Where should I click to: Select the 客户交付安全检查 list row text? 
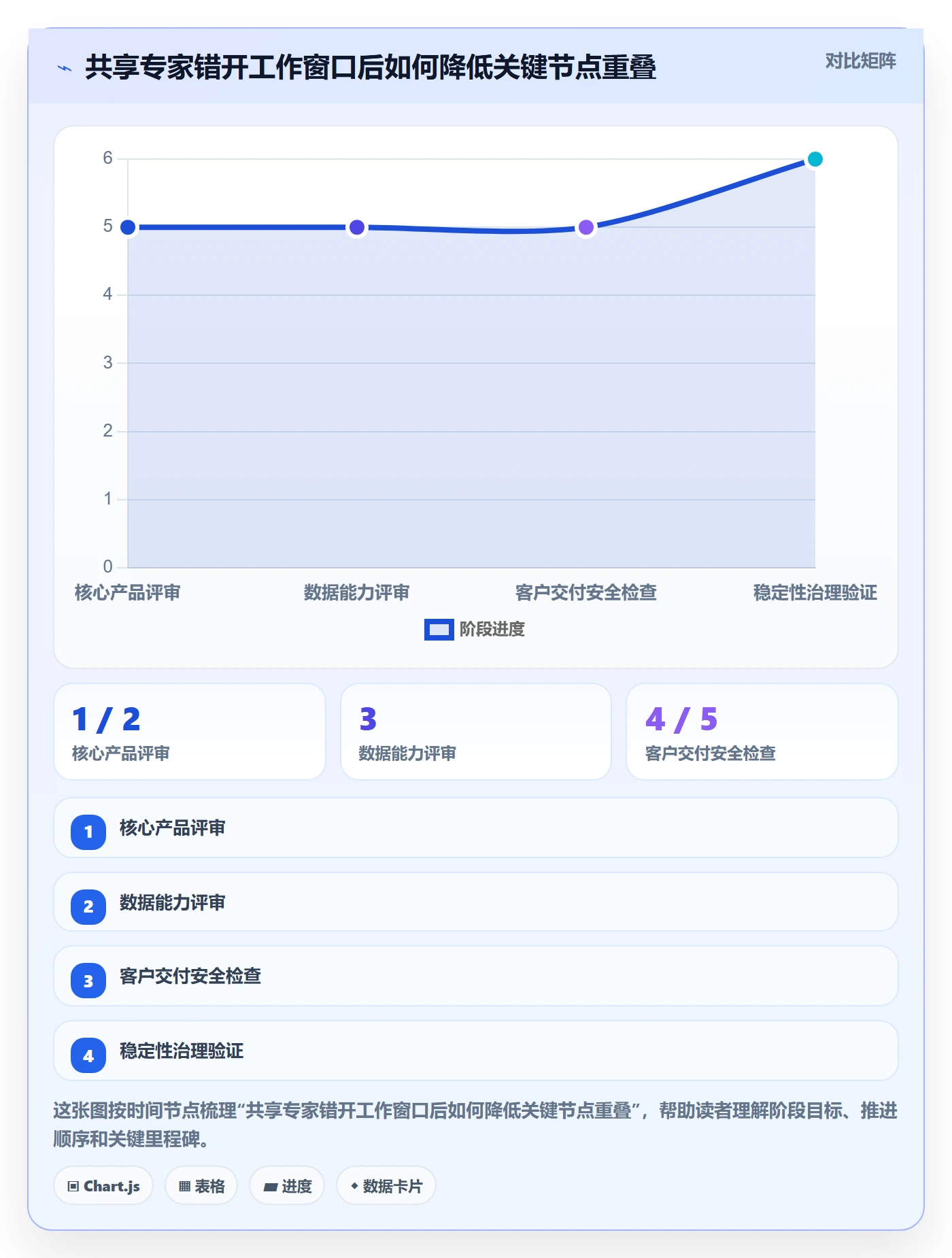tap(190, 976)
